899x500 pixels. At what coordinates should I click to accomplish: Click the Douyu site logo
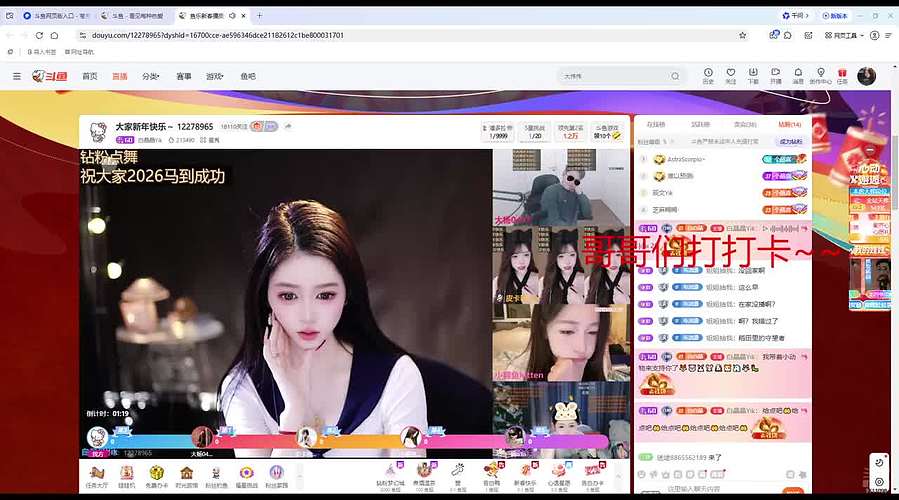click(50, 76)
